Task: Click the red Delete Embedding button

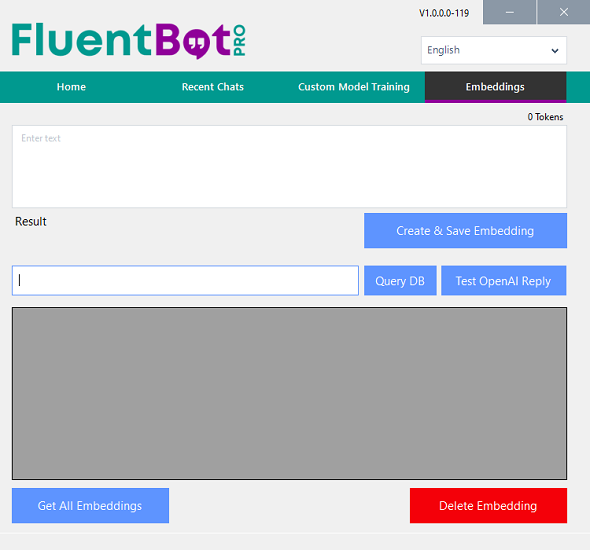Action: pos(488,506)
